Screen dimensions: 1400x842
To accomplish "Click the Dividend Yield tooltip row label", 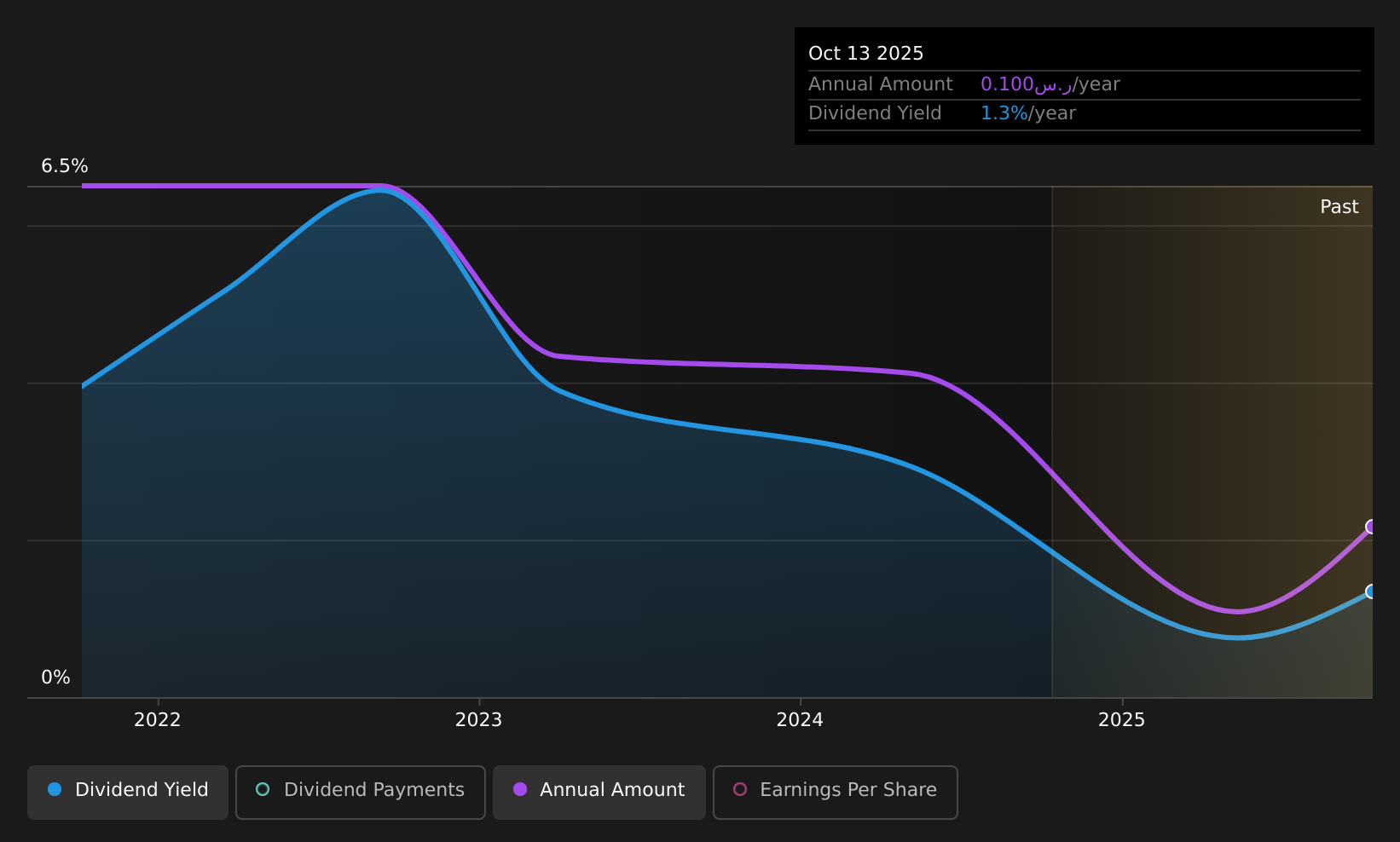I will coord(875,113).
